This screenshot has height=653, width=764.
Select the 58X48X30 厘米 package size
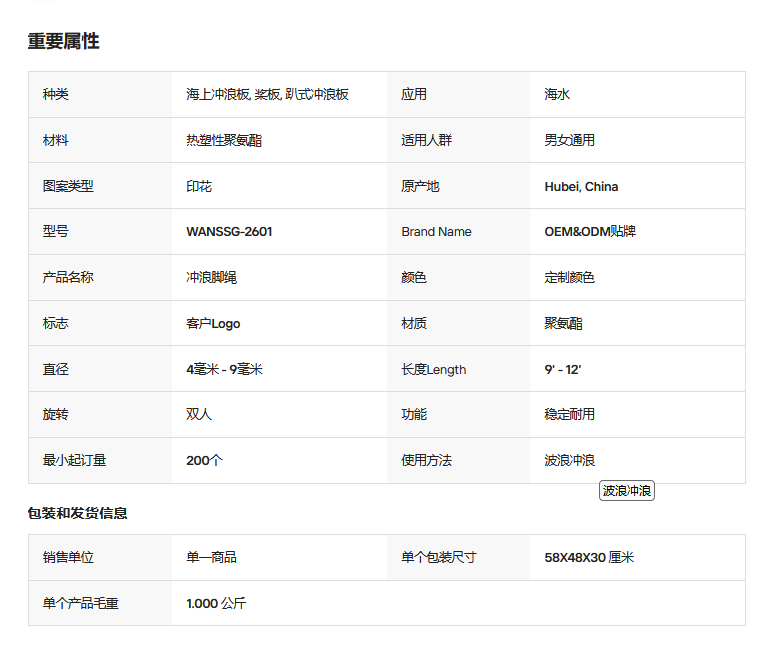[589, 557]
